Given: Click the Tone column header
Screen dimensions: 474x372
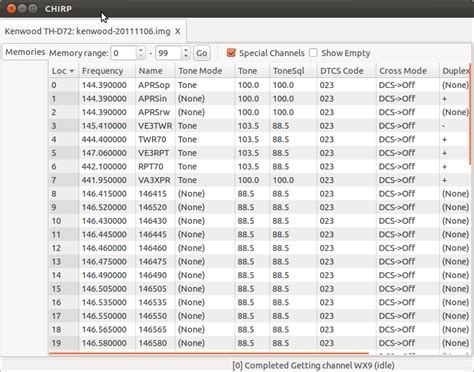Looking at the screenshot, I should coord(252,71).
